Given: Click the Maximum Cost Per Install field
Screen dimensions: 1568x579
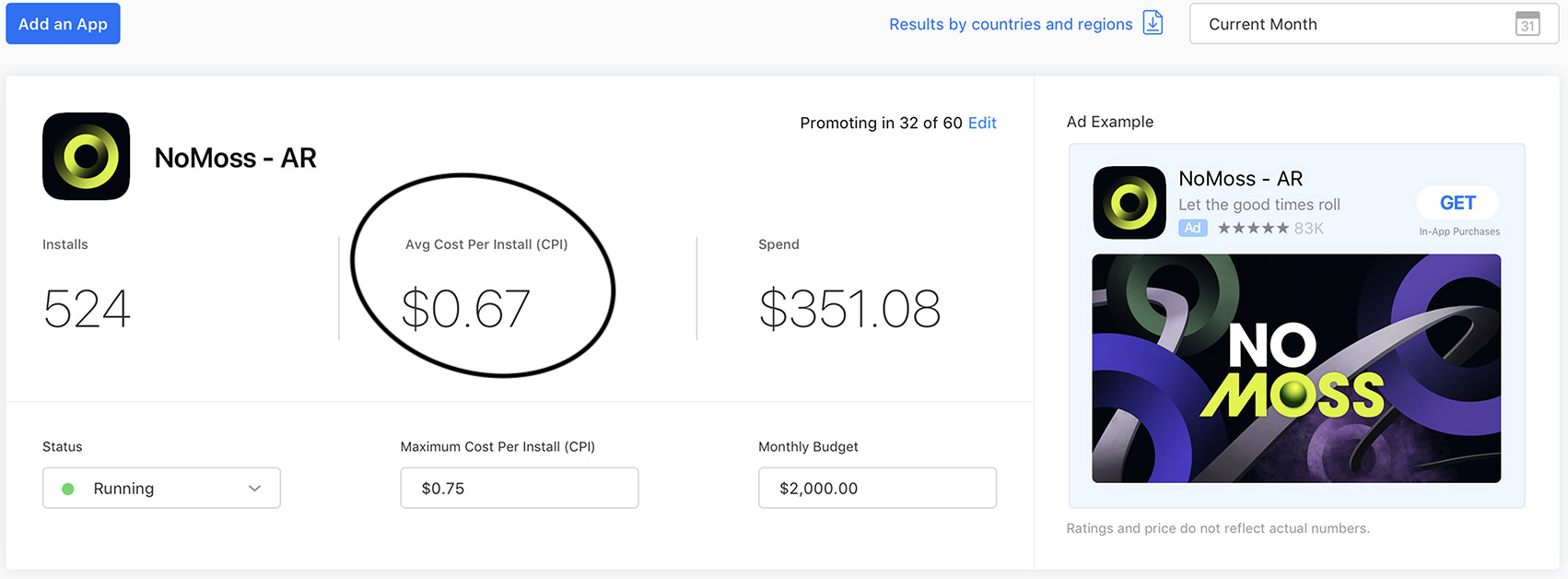Looking at the screenshot, I should [x=519, y=489].
